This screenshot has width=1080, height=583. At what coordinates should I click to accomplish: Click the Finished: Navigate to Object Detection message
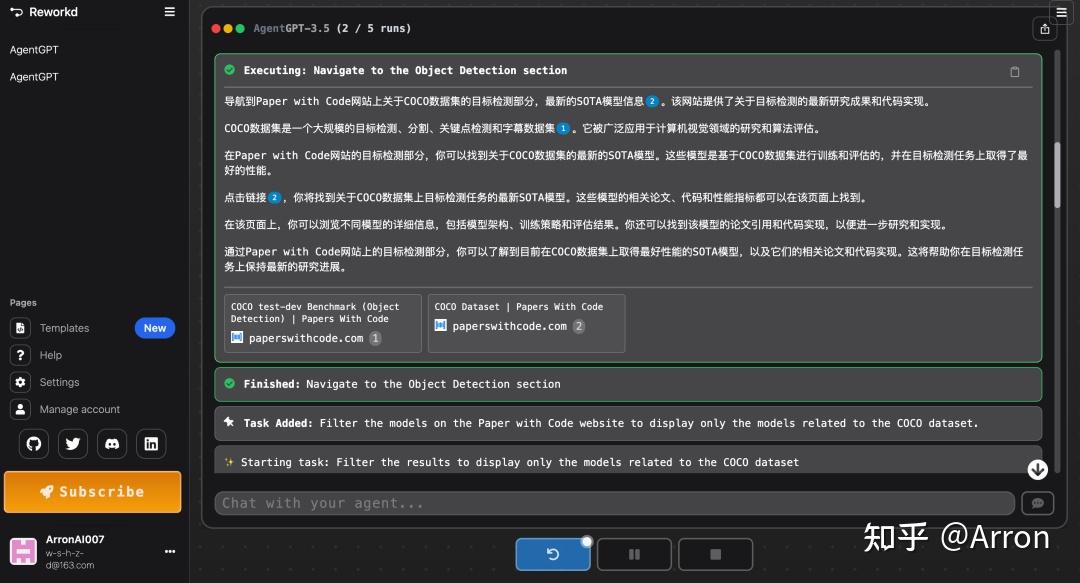tap(628, 385)
